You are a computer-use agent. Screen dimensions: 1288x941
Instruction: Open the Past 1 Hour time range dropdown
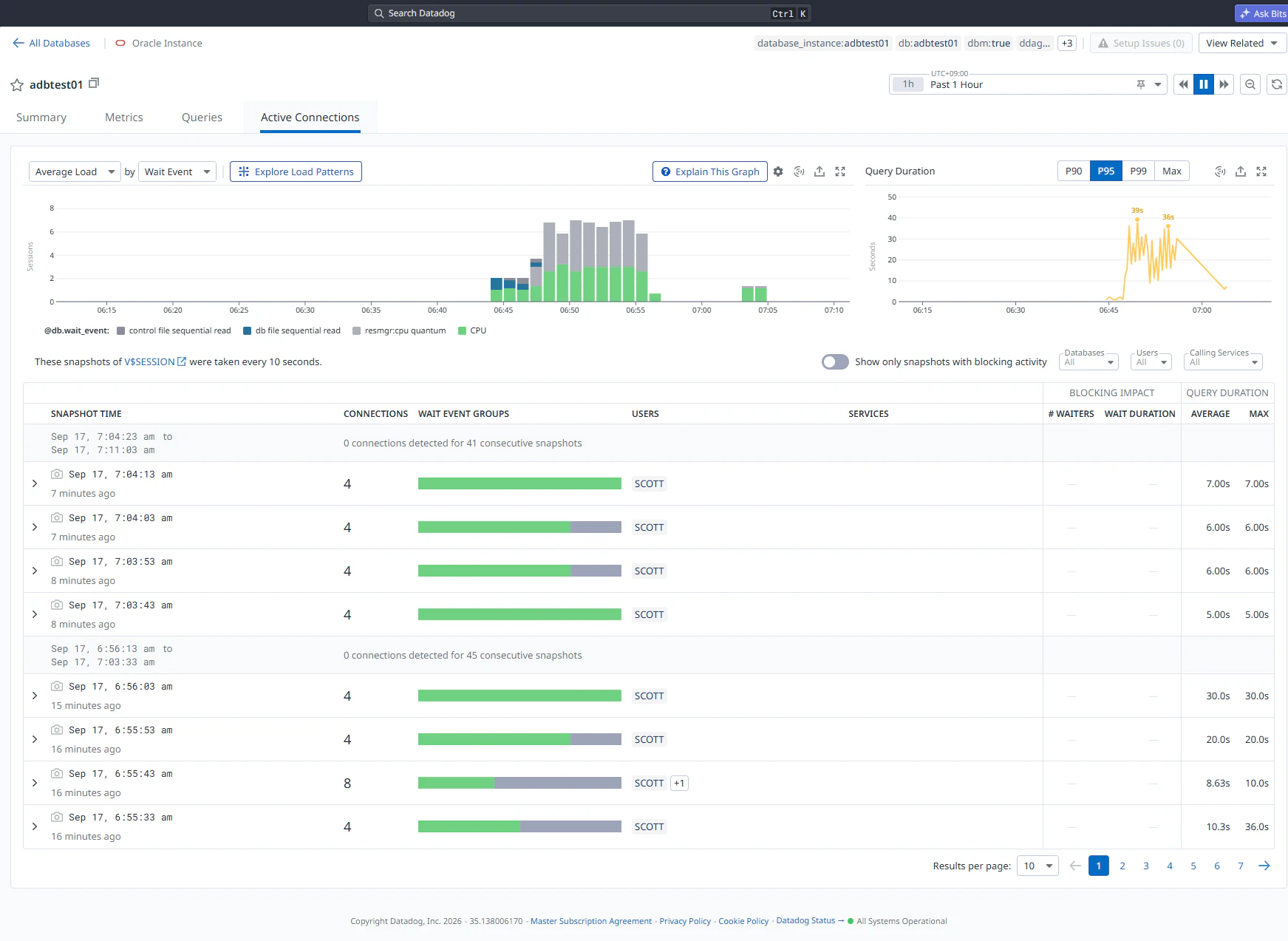coord(1028,84)
